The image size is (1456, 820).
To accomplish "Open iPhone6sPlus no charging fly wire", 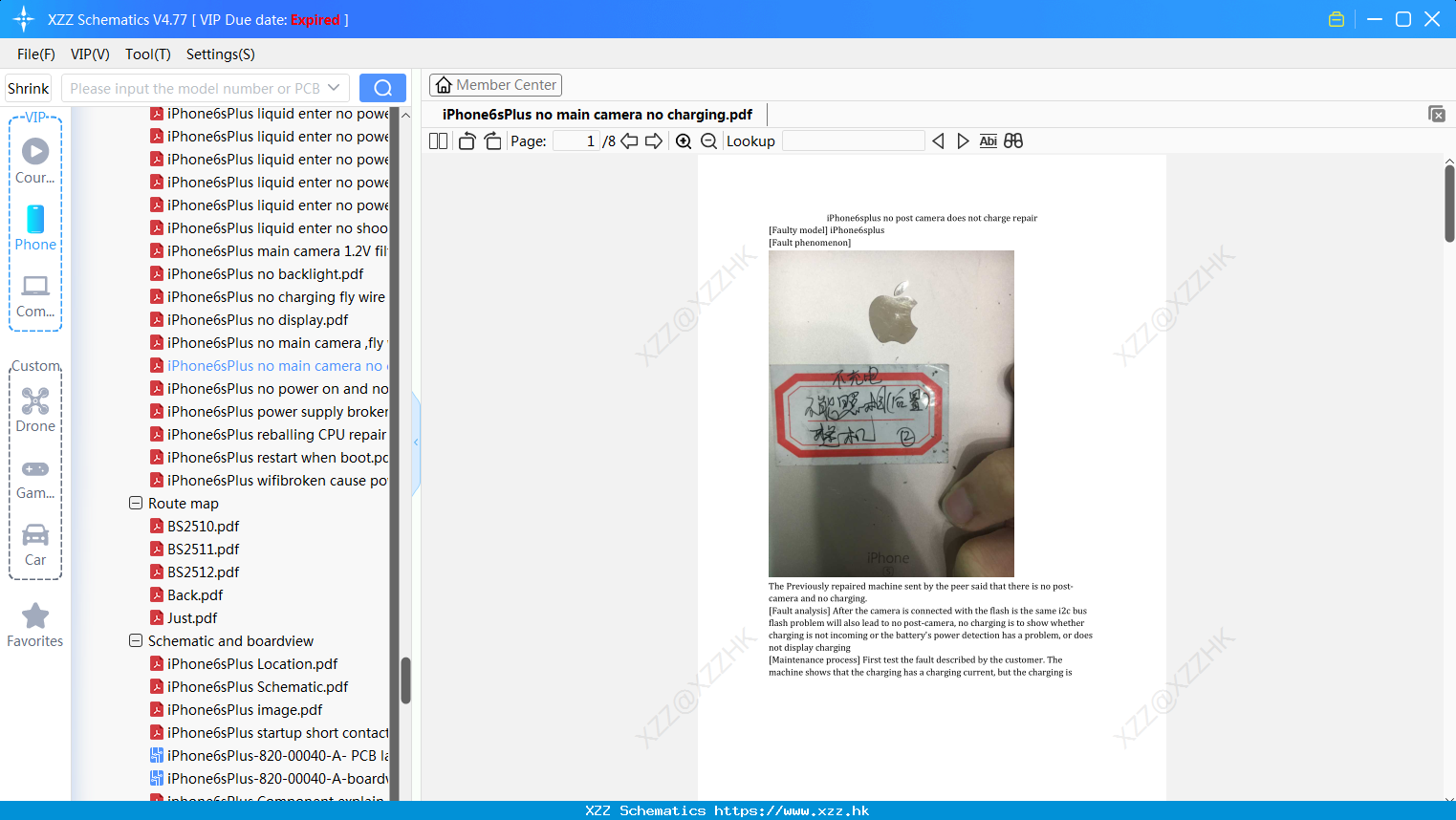I will point(268,296).
